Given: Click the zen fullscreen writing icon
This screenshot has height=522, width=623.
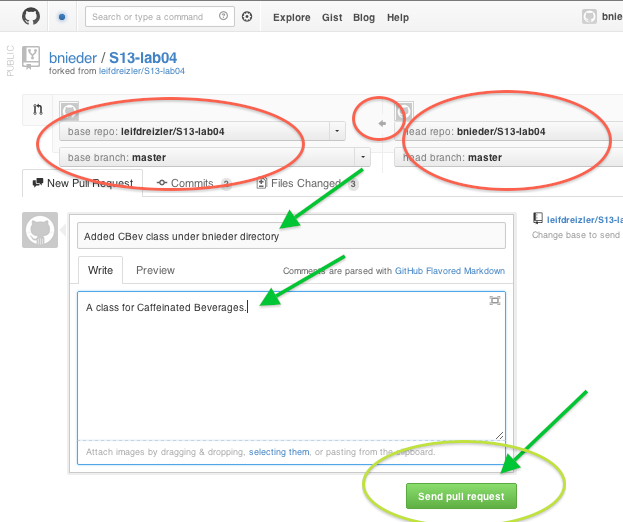Looking at the screenshot, I should click(495, 300).
